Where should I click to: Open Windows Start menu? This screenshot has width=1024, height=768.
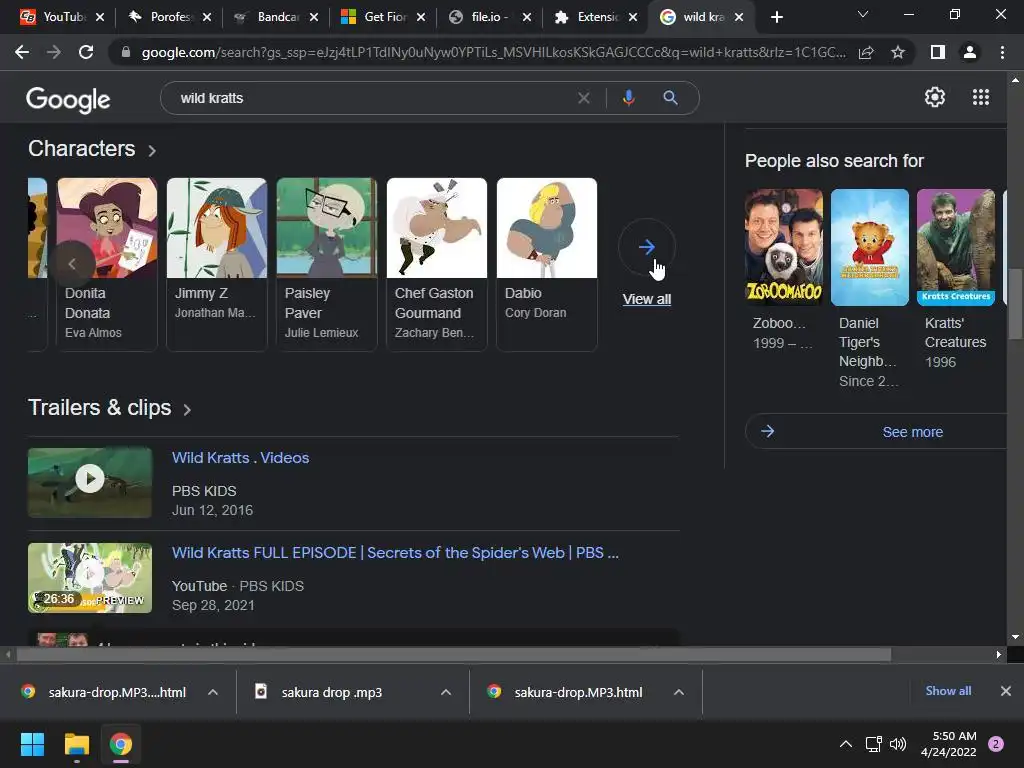[x=32, y=744]
